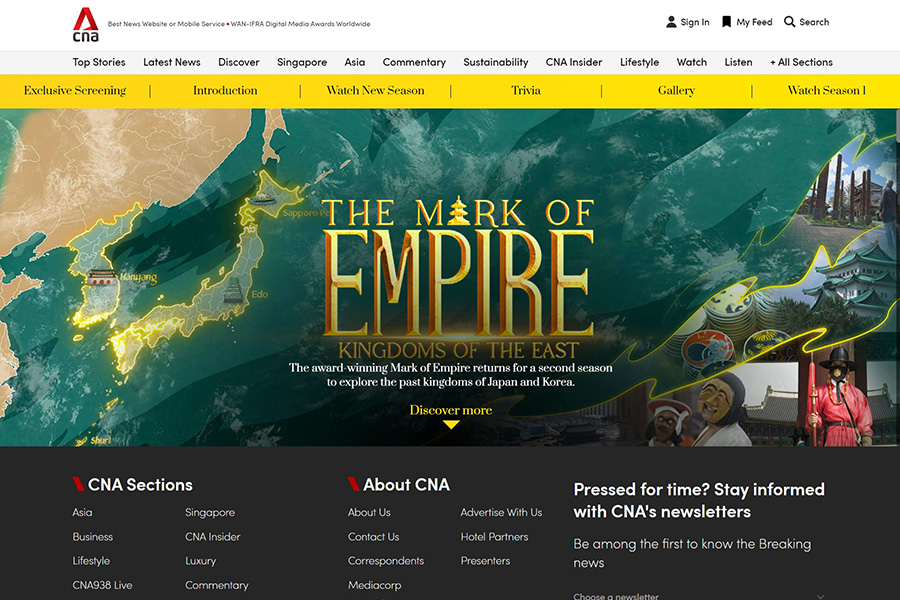
Task: Open the Mediacorp link
Action: (374, 585)
